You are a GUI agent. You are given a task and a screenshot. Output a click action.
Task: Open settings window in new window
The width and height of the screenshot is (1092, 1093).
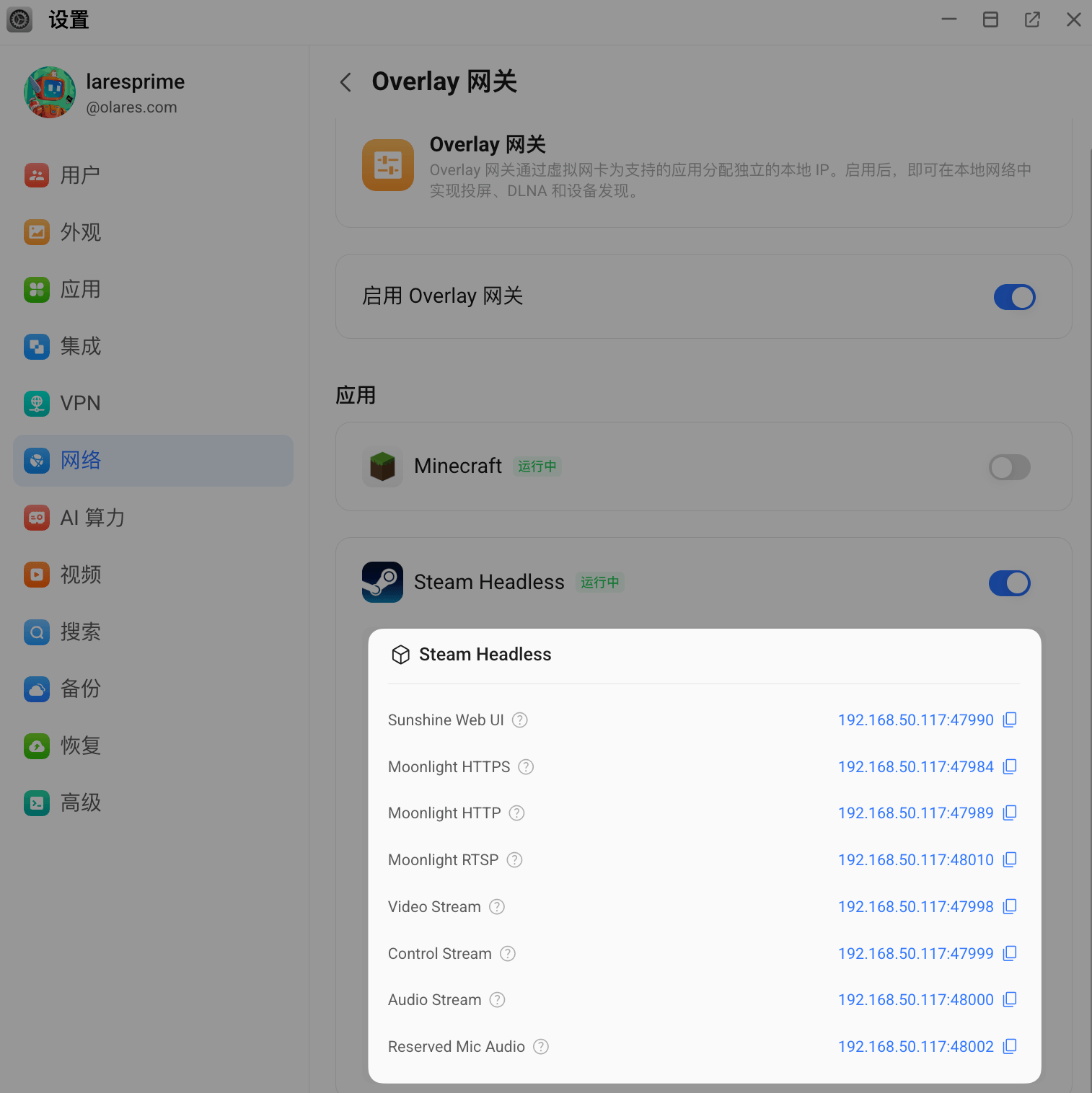pos(1032,19)
